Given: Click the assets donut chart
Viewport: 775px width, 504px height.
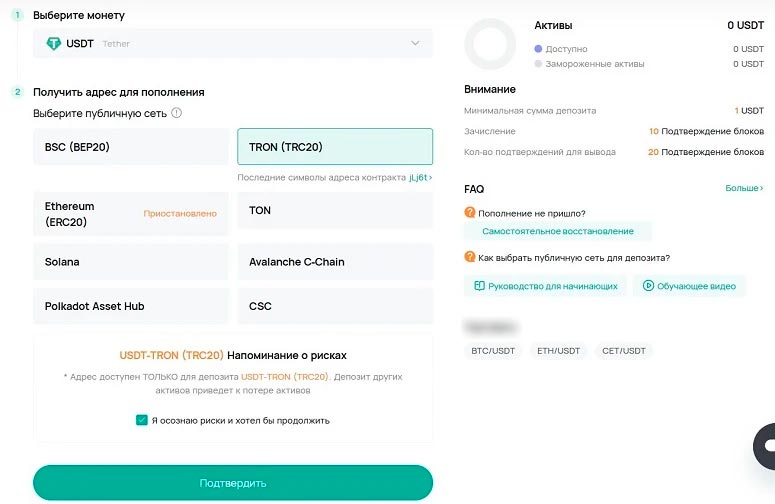Looking at the screenshot, I should click(490, 46).
